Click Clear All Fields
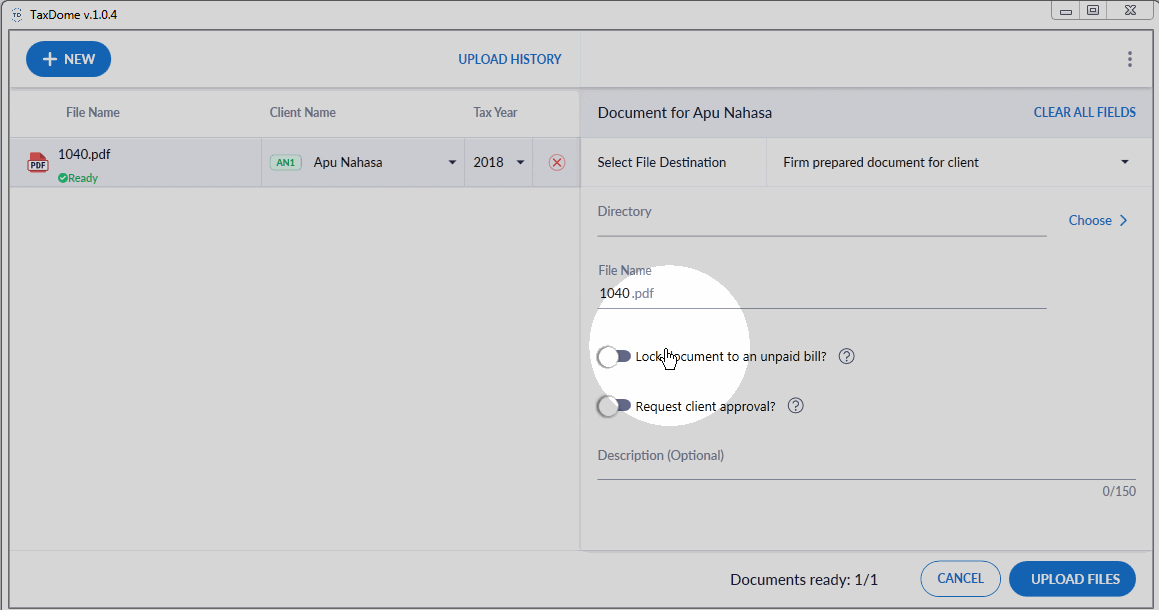The image size is (1159, 610). tap(1084, 112)
